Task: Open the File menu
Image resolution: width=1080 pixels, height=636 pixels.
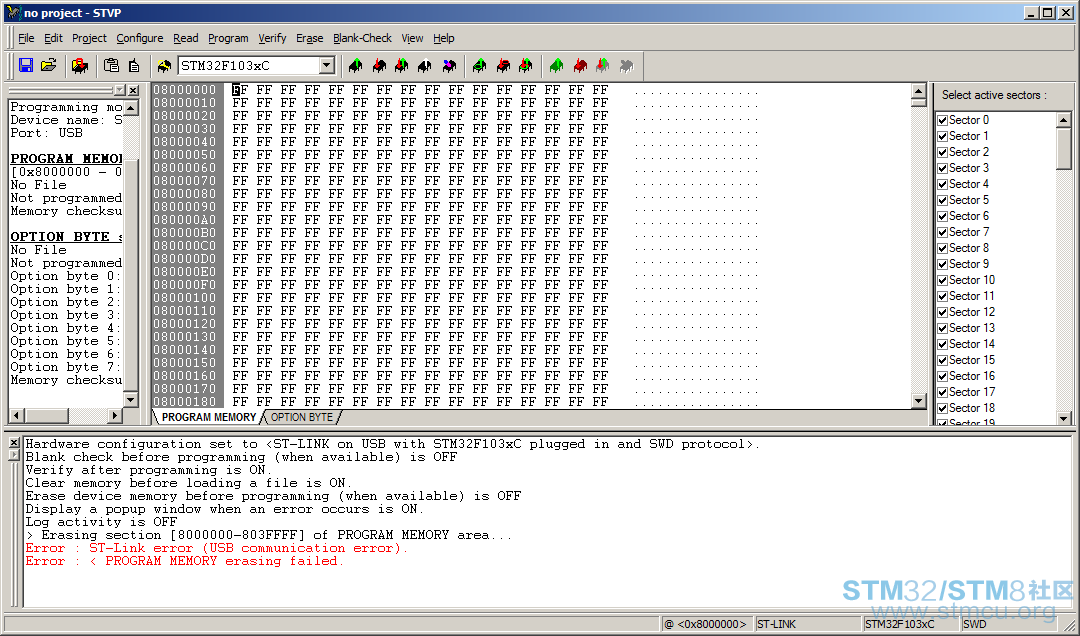Action: (x=26, y=38)
